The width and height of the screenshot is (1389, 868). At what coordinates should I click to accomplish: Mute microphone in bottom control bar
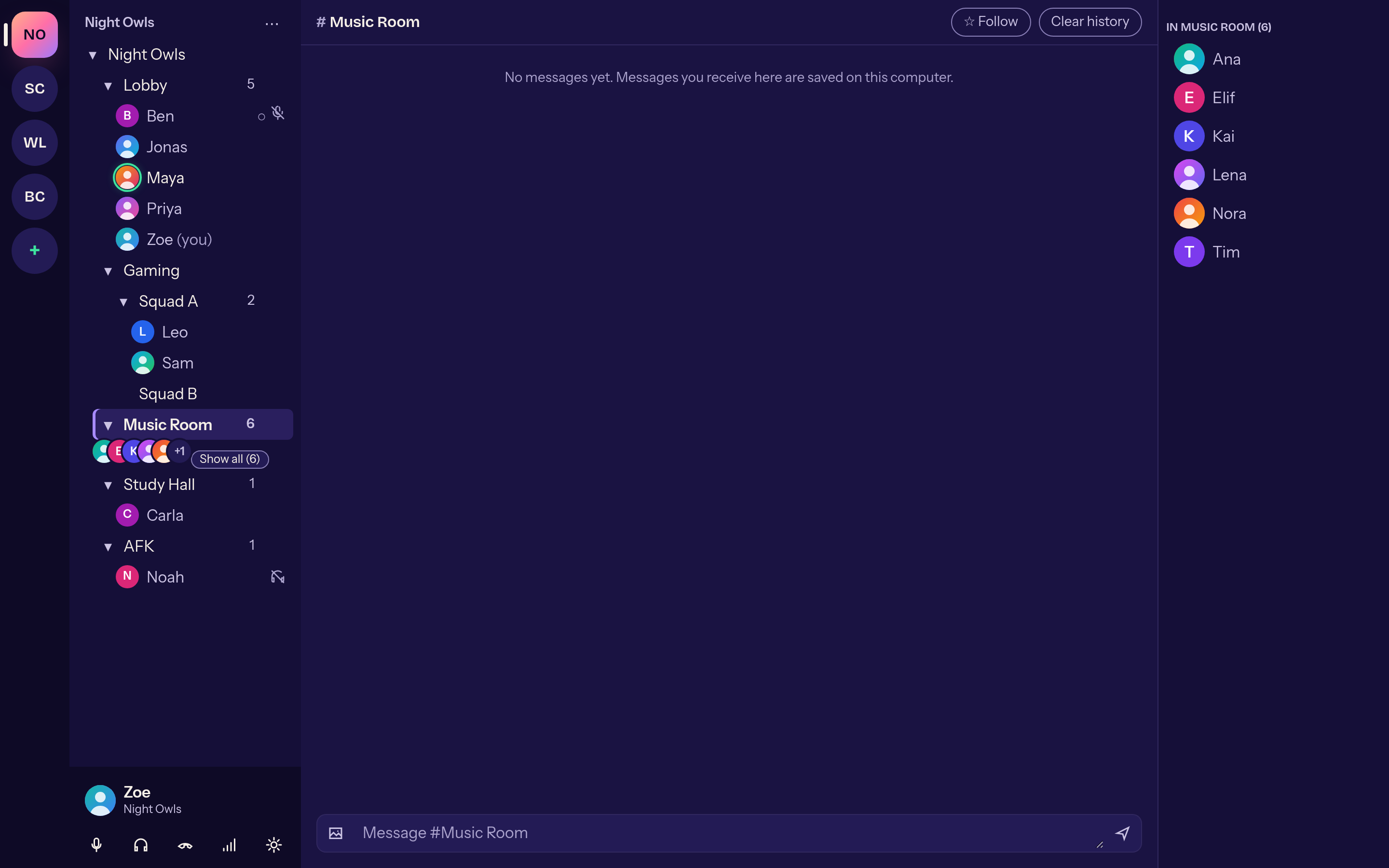pos(96,844)
